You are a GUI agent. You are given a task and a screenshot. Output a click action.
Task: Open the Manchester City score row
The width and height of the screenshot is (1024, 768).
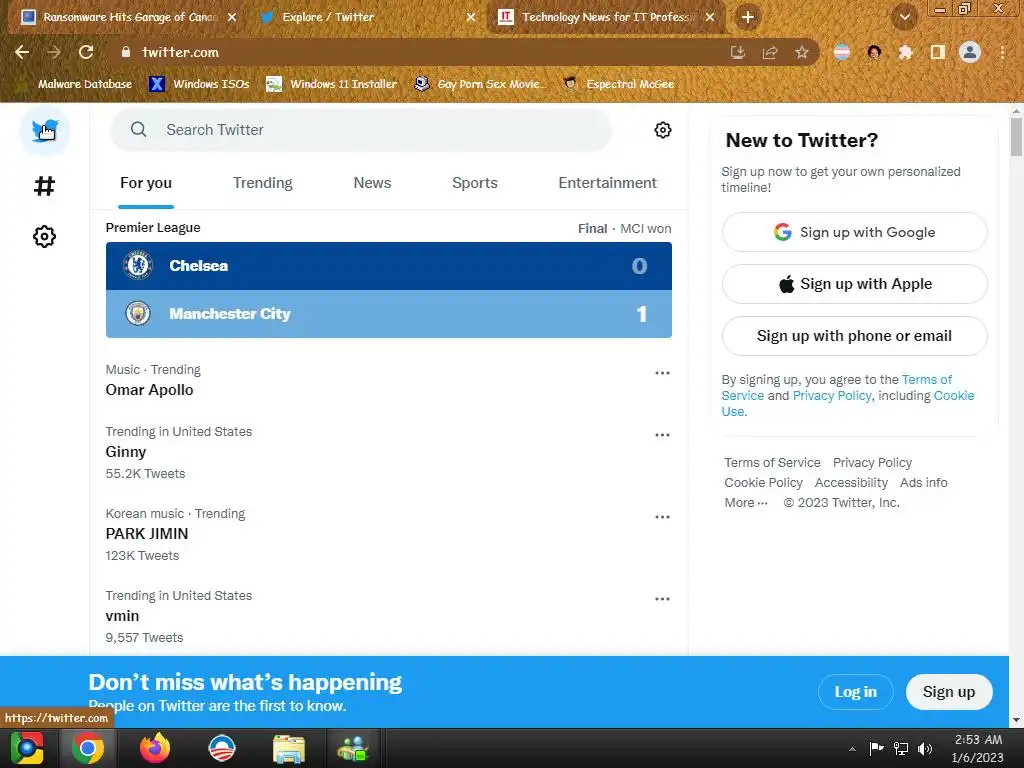389,314
